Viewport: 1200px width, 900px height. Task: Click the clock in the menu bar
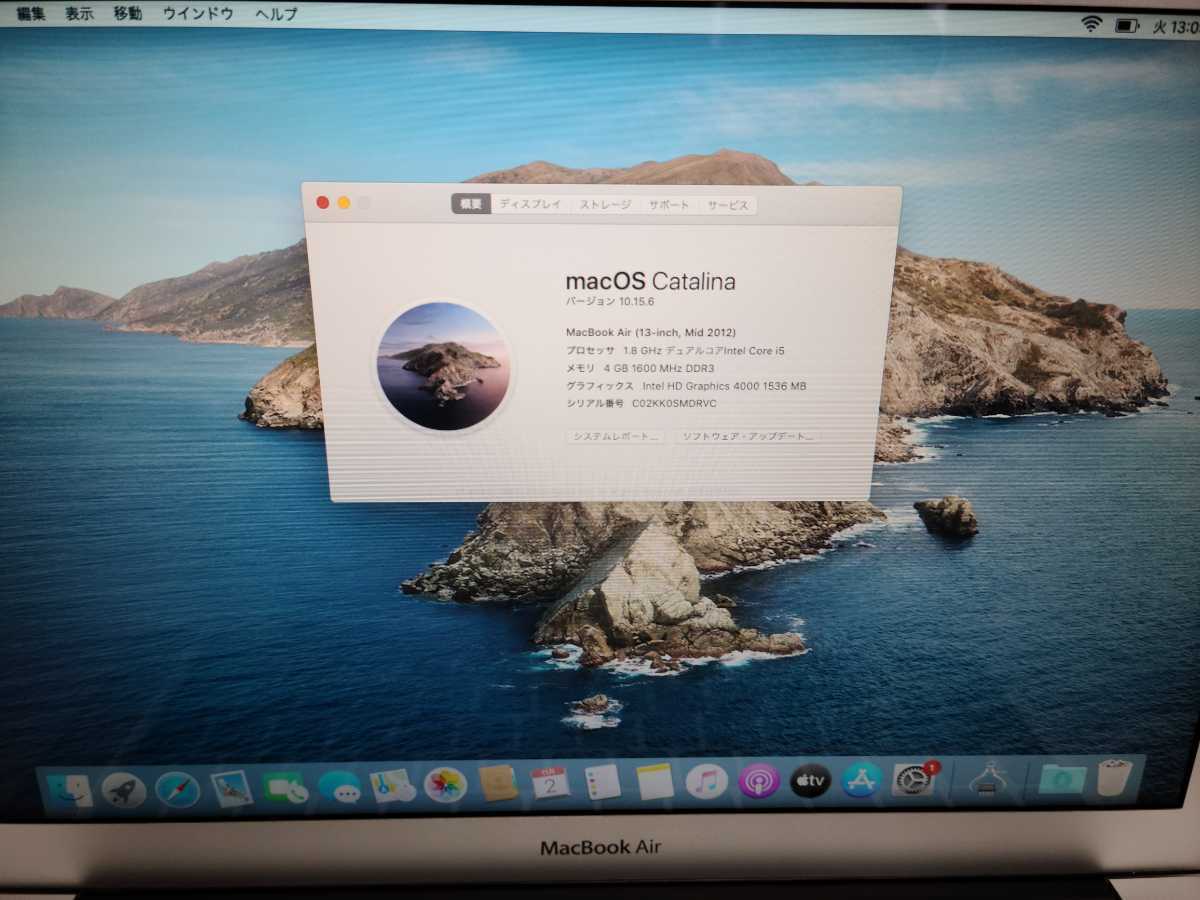[x=1177, y=26]
